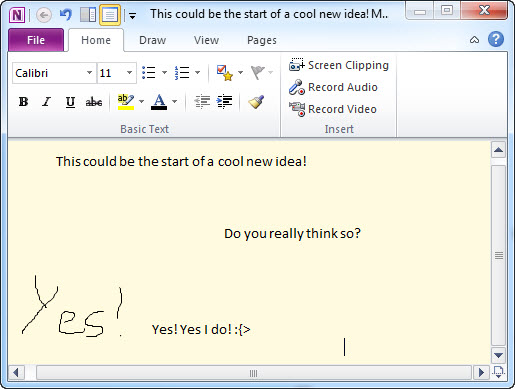Open the Outlook Tasks flag dropdown
The image size is (515, 389).
pos(270,72)
